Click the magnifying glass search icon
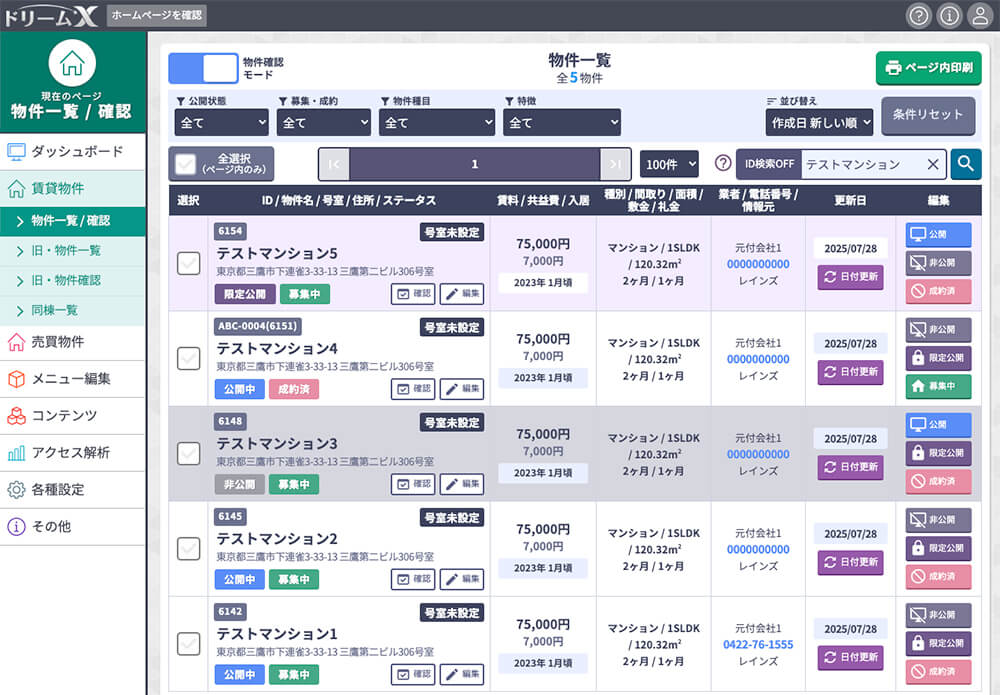 coord(965,164)
